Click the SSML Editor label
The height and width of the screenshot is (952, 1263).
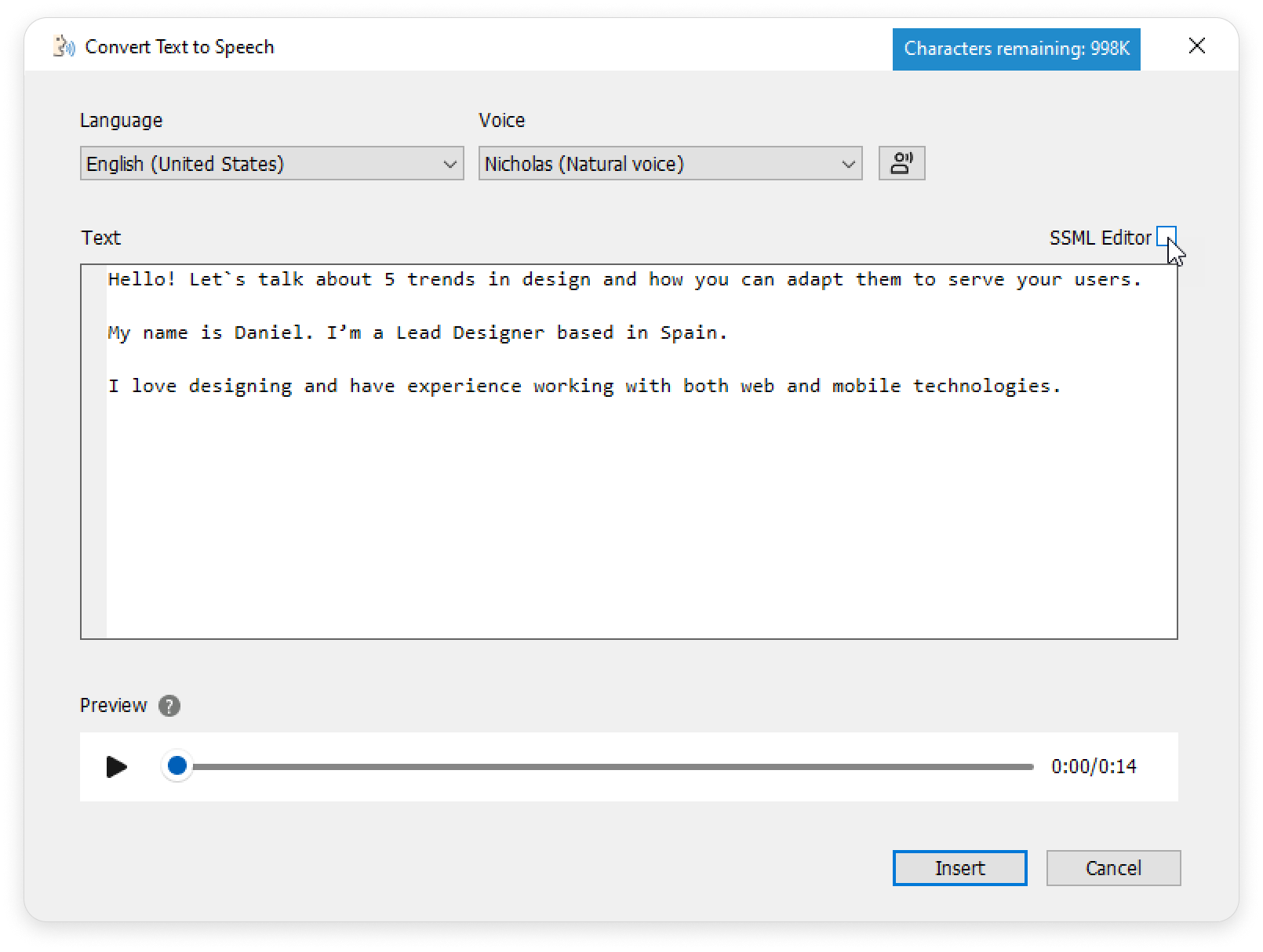(1100, 238)
